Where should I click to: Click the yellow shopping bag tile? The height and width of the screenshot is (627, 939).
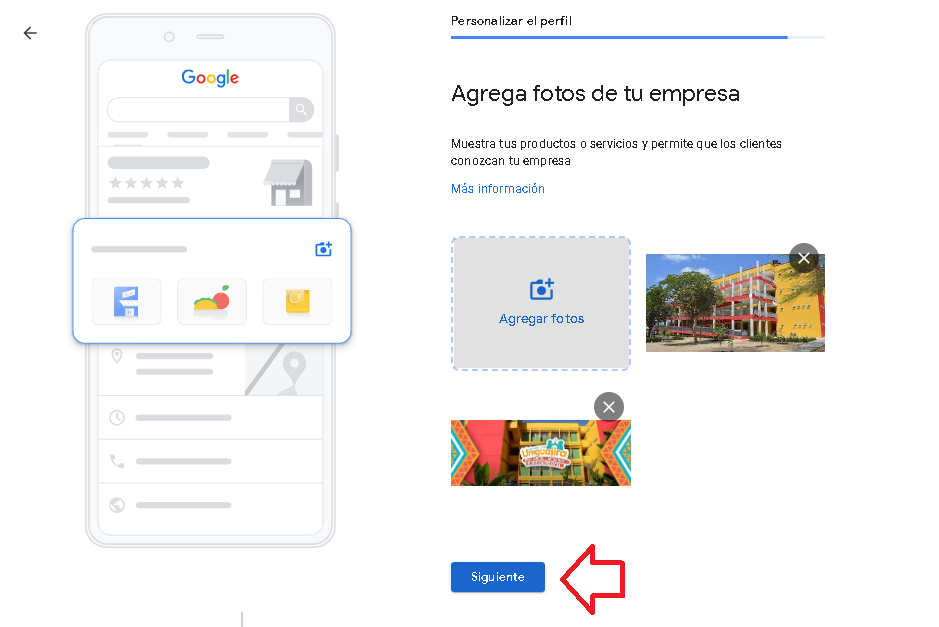click(298, 301)
